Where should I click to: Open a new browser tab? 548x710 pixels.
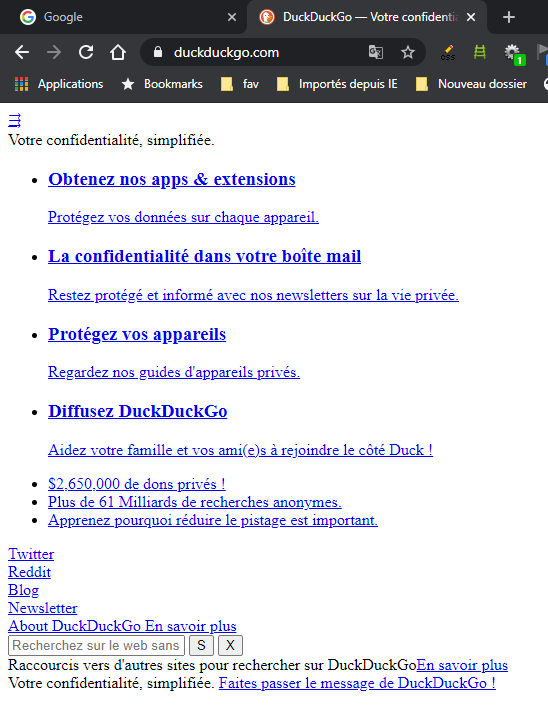(509, 17)
